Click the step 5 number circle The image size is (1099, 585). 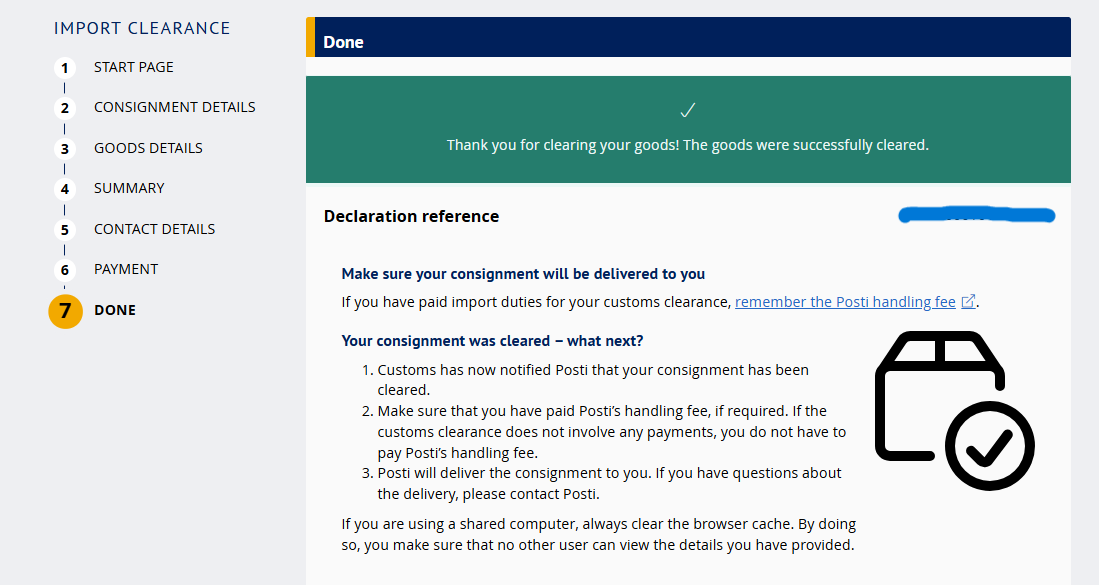(x=65, y=230)
